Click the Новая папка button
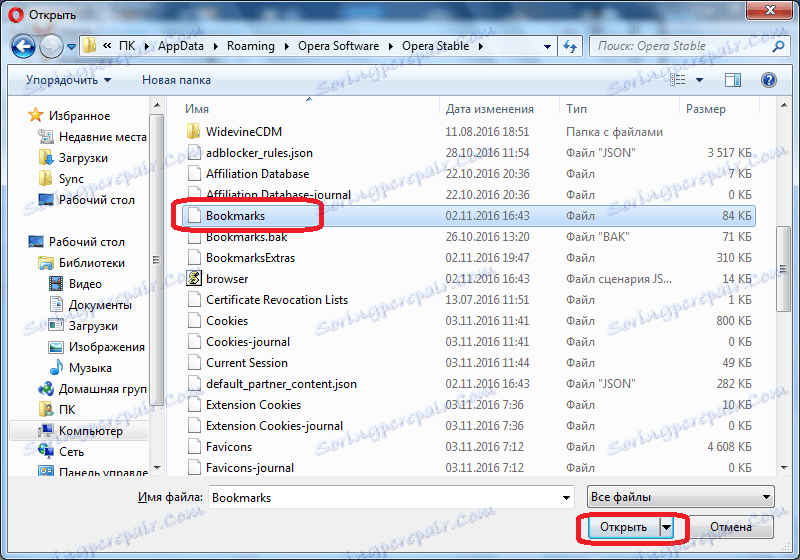This screenshot has width=800, height=560. (176, 80)
